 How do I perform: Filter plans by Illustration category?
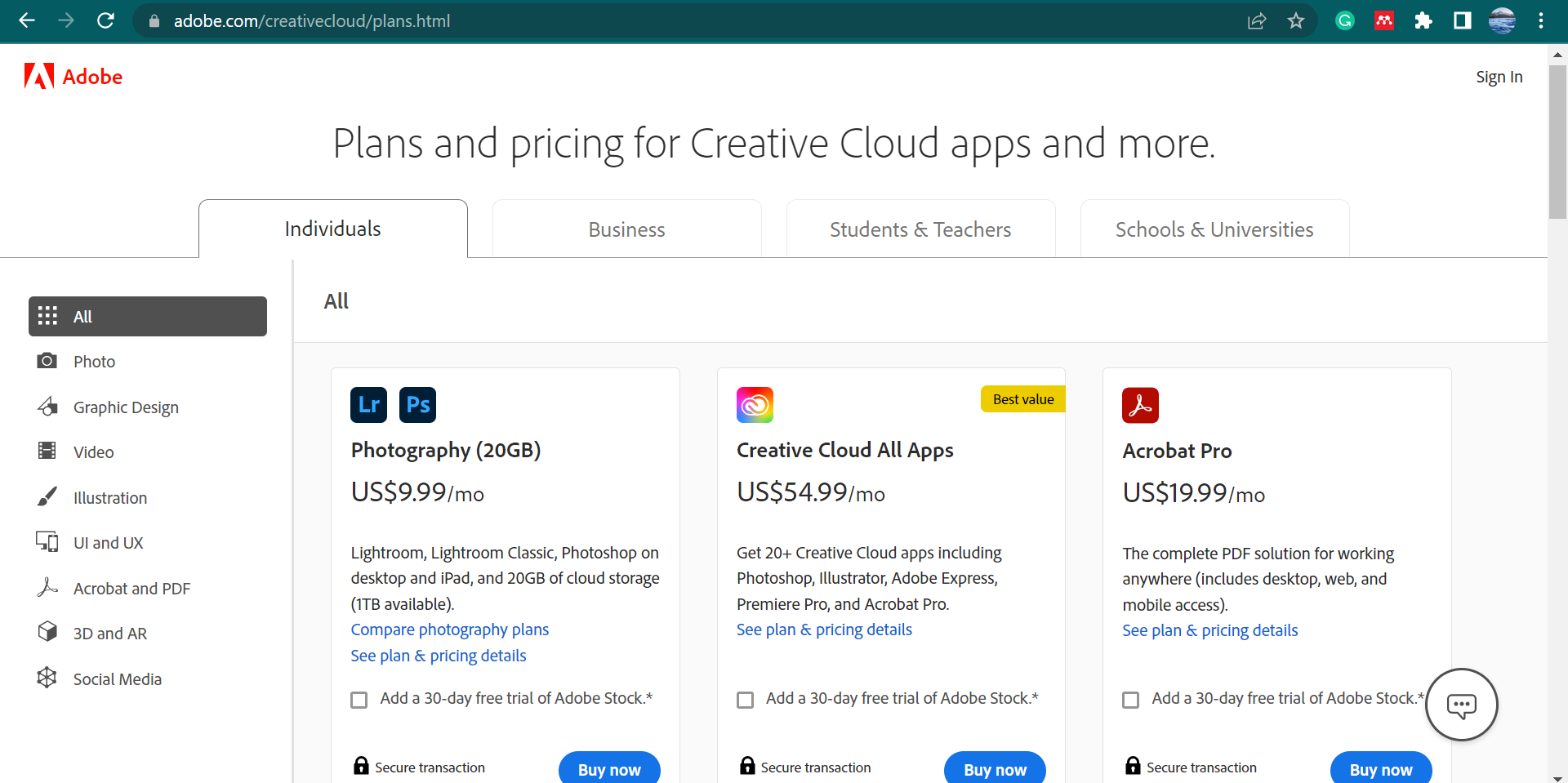148,498
